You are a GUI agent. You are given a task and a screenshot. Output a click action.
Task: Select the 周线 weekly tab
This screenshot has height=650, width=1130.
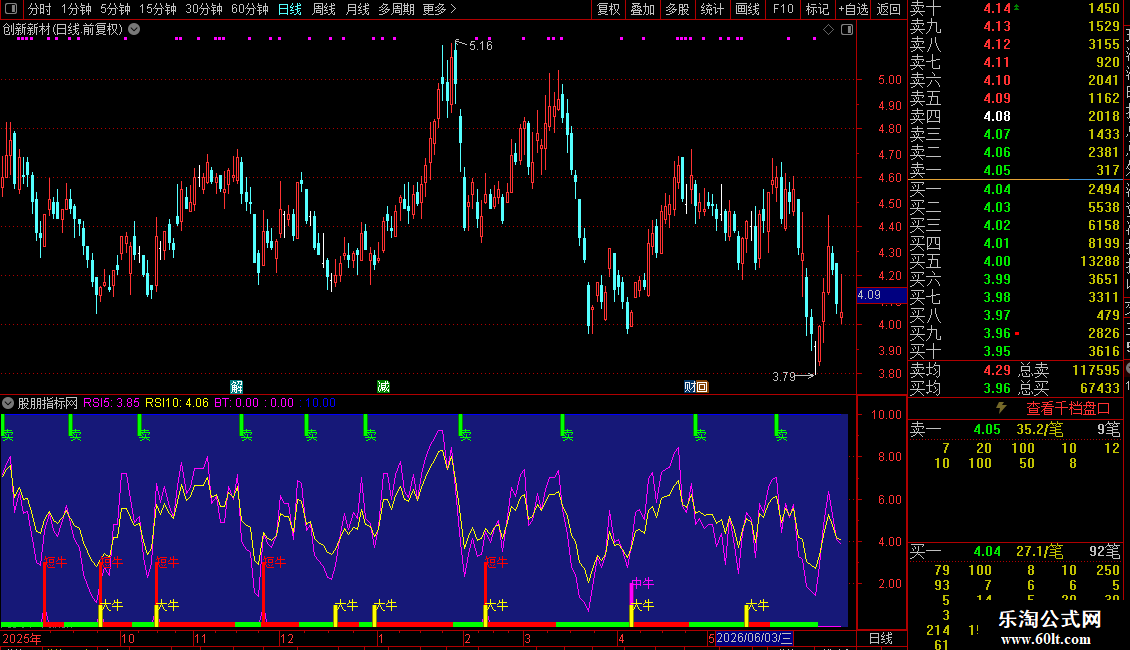324,9
